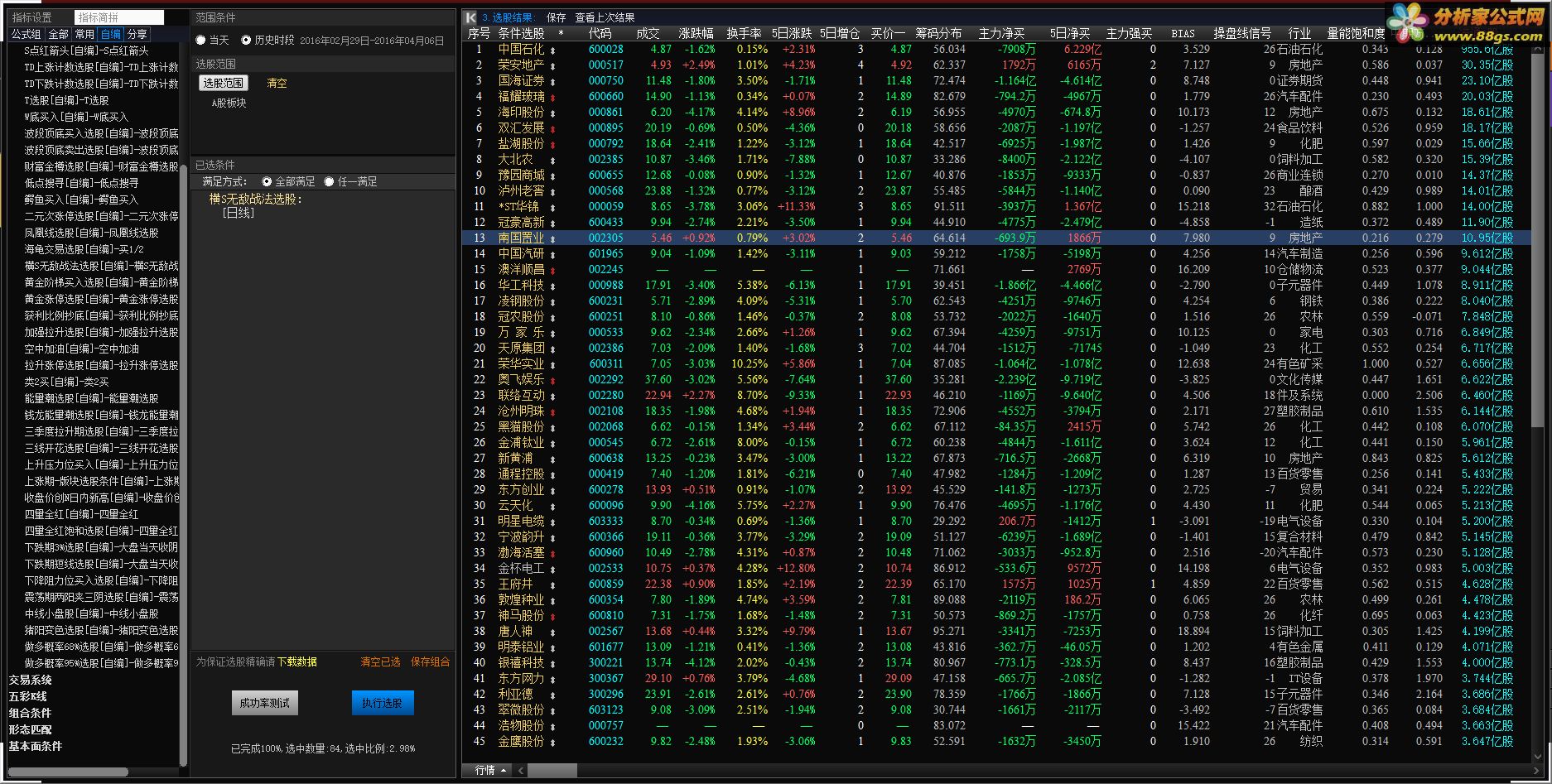Click the 清空已选 link
The width and height of the screenshot is (1552, 784).
coord(380,661)
